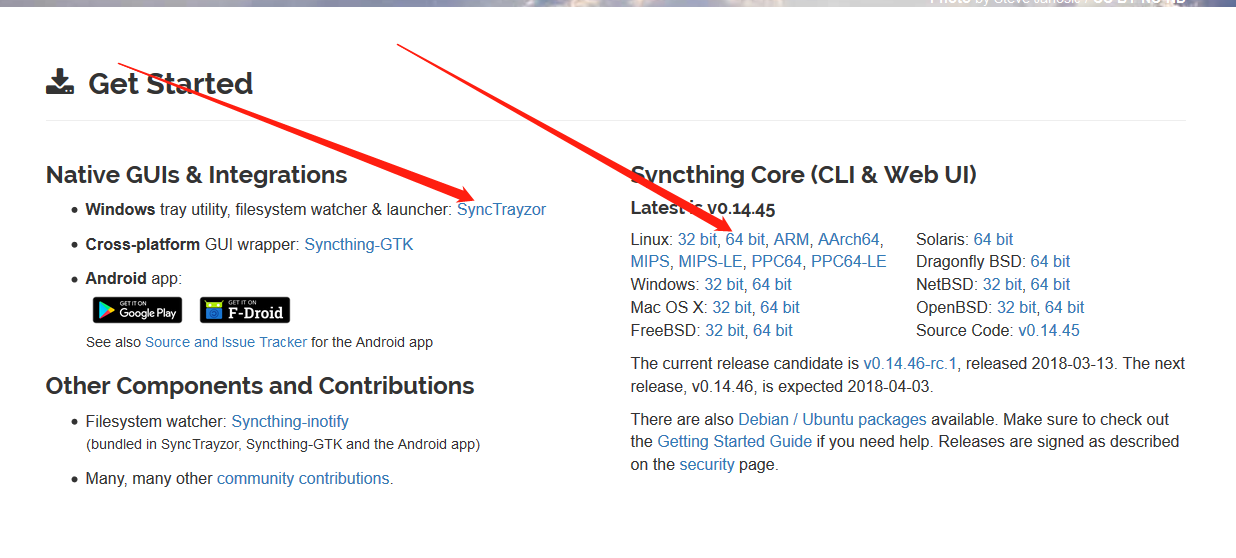
Task: Click the Get Started heading
Action: pos(170,83)
